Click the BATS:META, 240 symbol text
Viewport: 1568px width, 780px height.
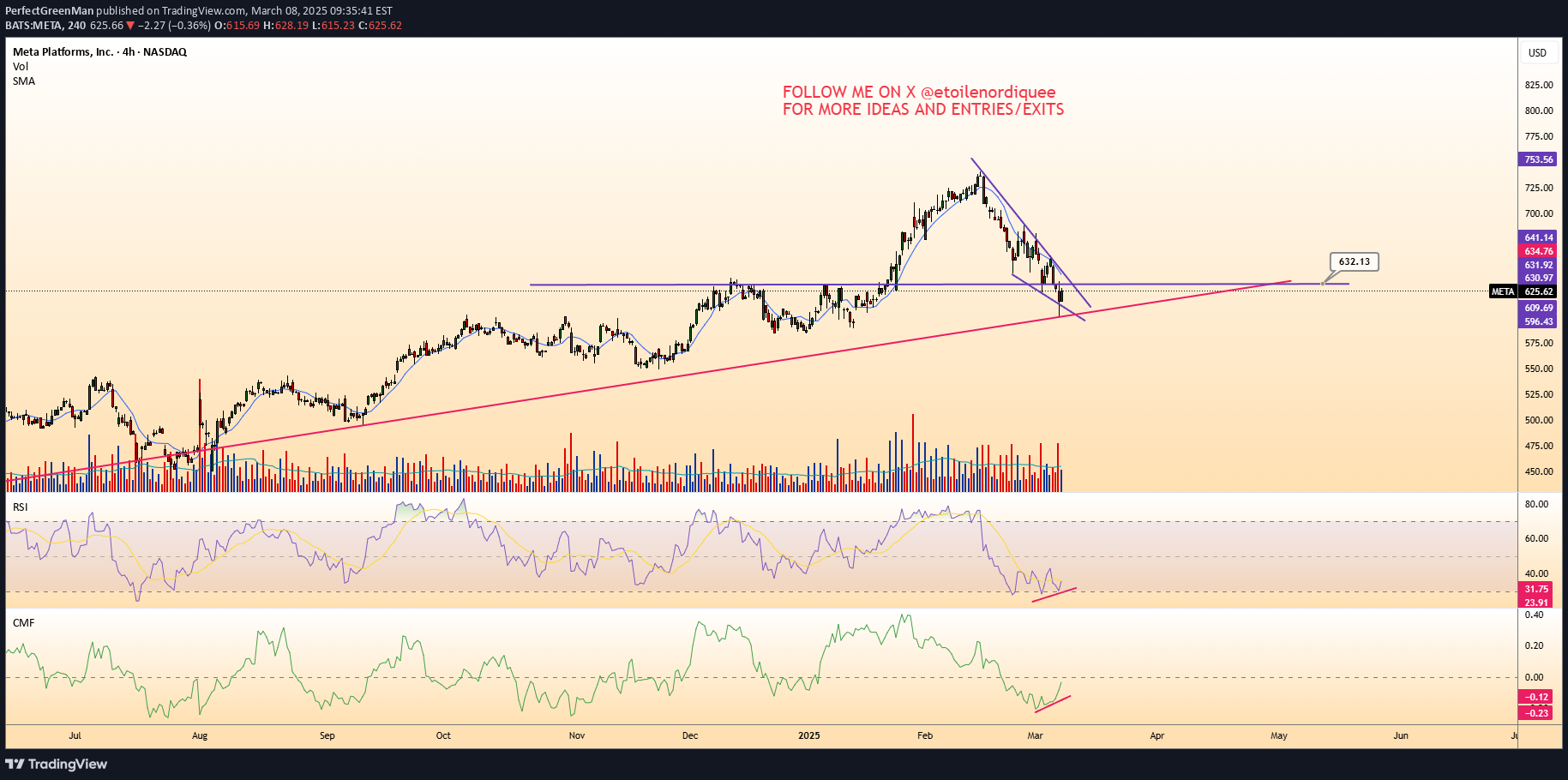point(45,26)
